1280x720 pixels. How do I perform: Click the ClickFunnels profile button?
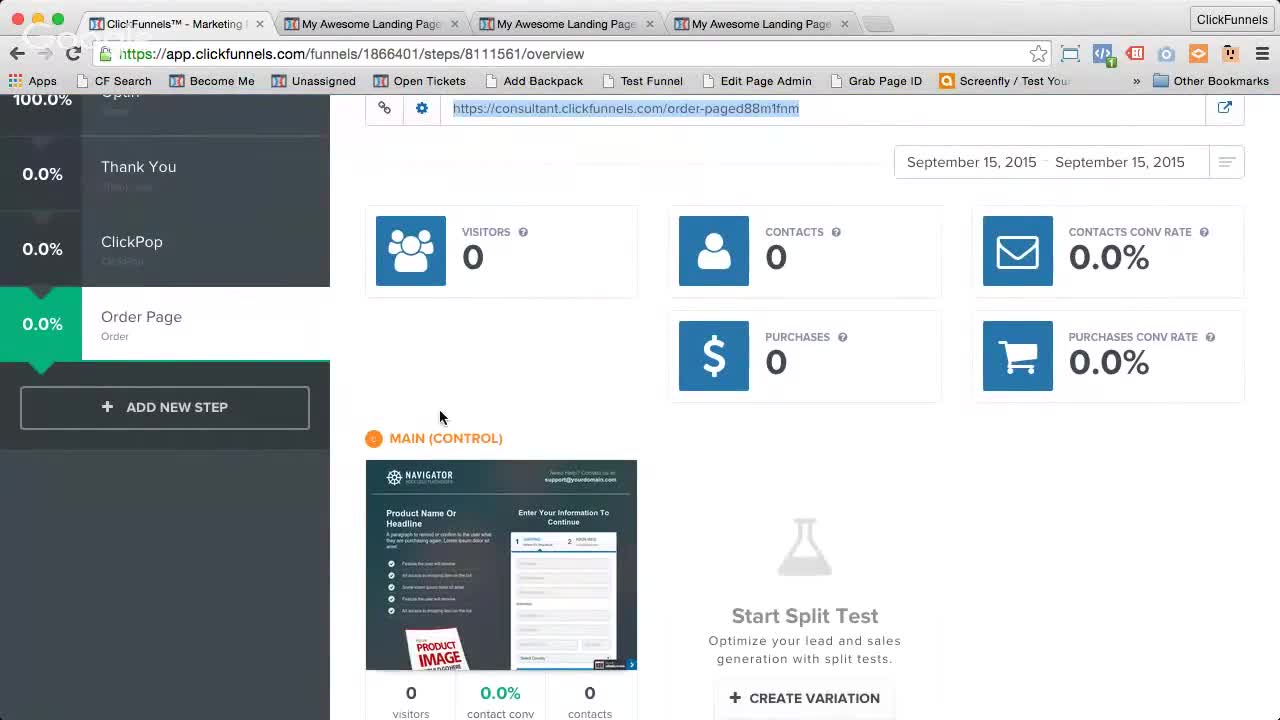click(x=1232, y=19)
